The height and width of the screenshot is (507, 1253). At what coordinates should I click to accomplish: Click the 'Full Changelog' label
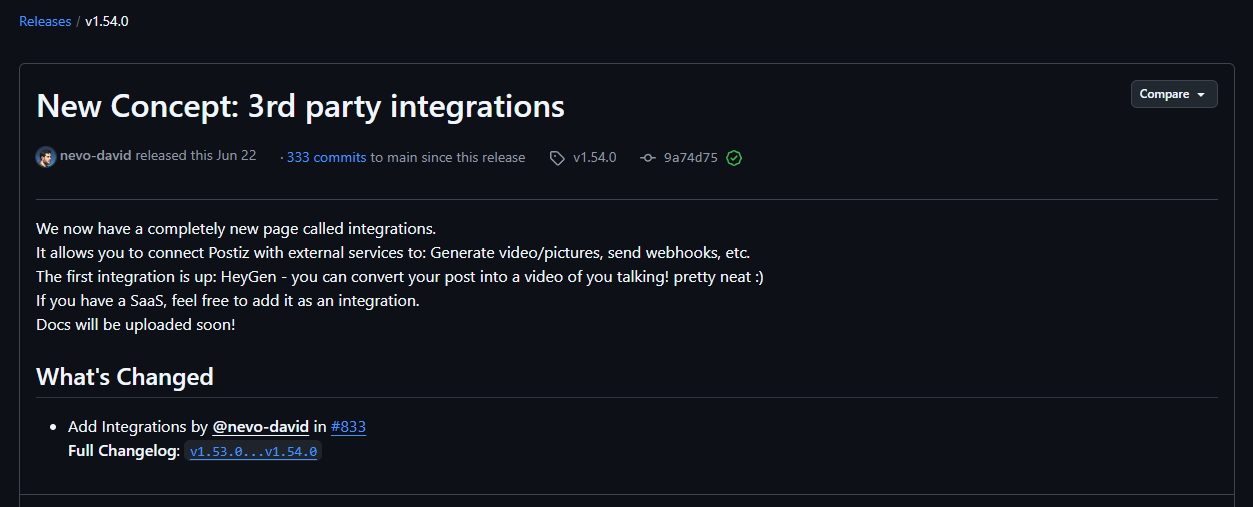(x=124, y=451)
